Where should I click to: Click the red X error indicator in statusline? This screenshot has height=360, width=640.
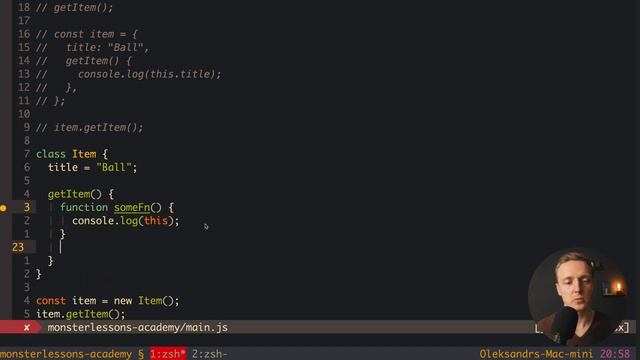point(27,328)
